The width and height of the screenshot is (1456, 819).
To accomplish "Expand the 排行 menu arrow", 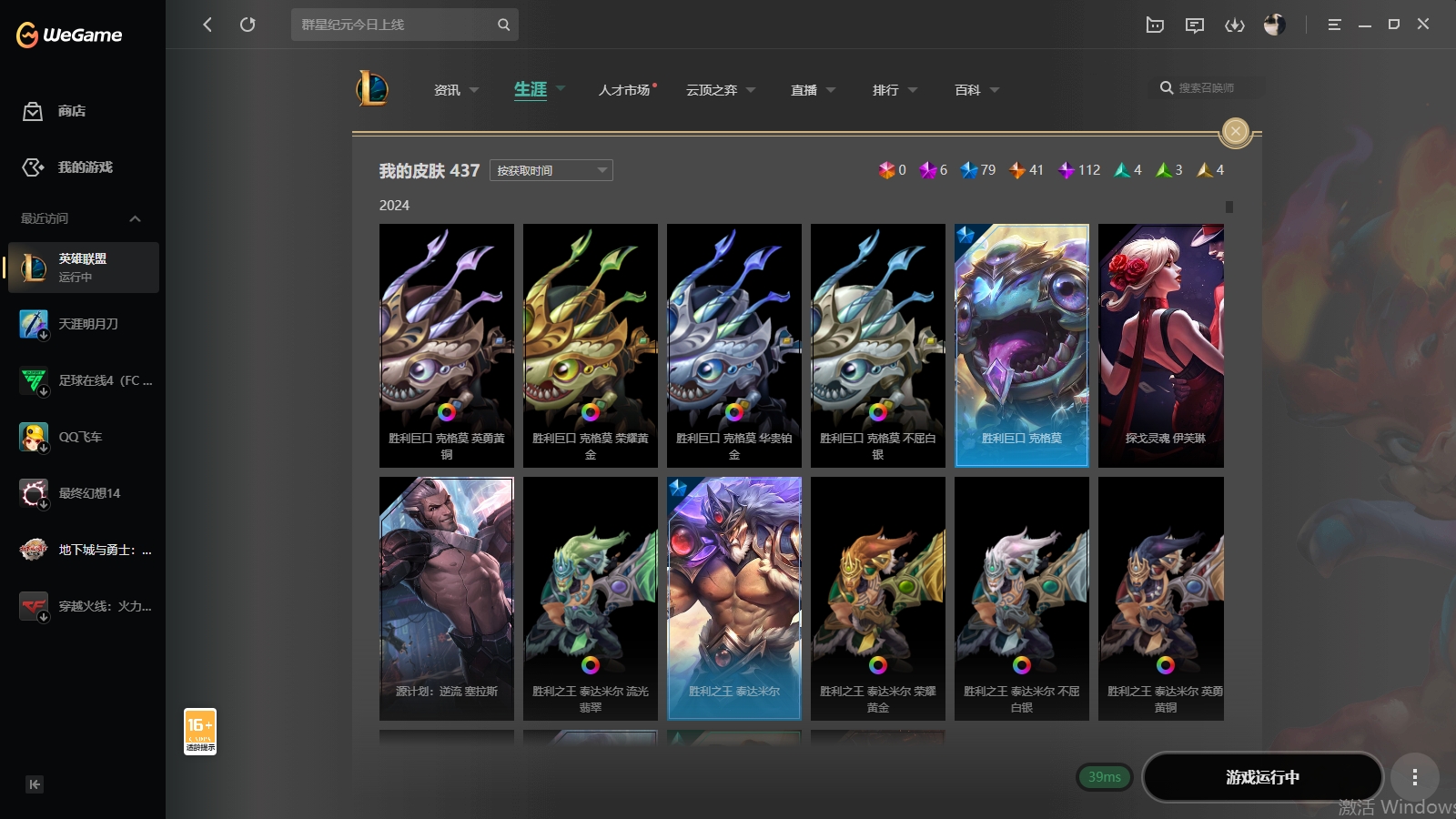I will point(913,90).
